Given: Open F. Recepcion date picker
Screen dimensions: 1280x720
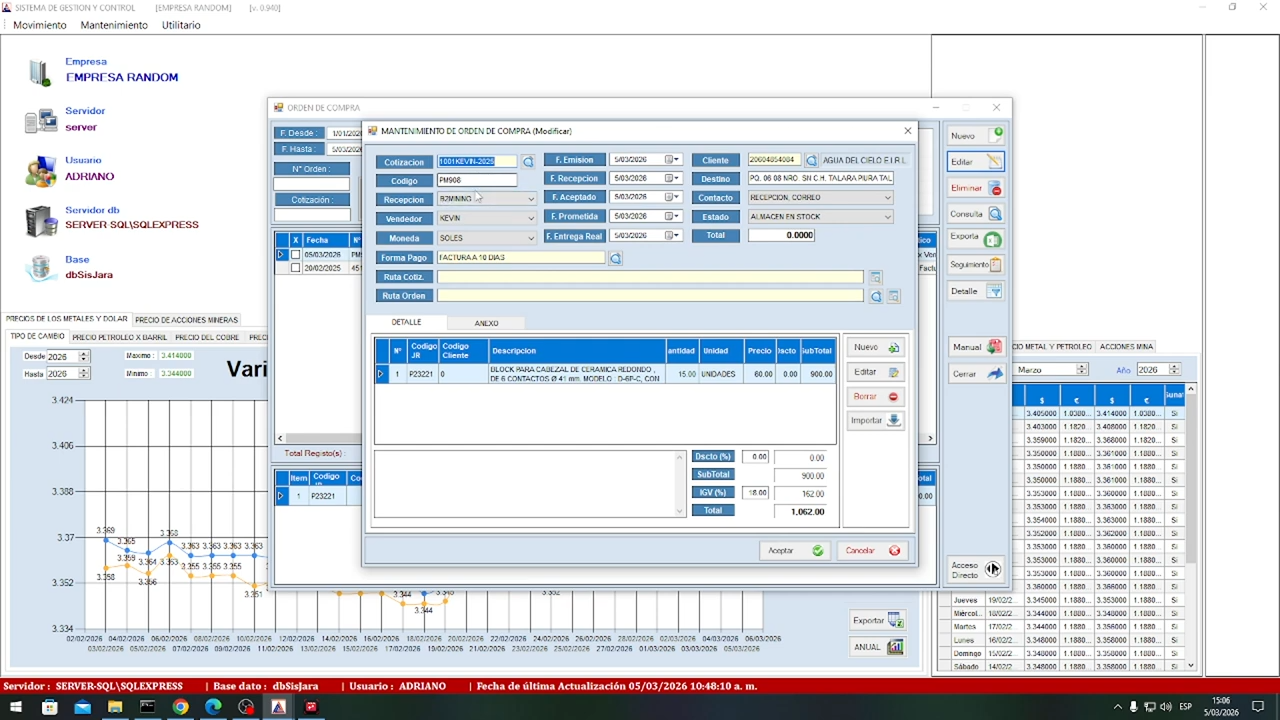Looking at the screenshot, I should (673, 179).
